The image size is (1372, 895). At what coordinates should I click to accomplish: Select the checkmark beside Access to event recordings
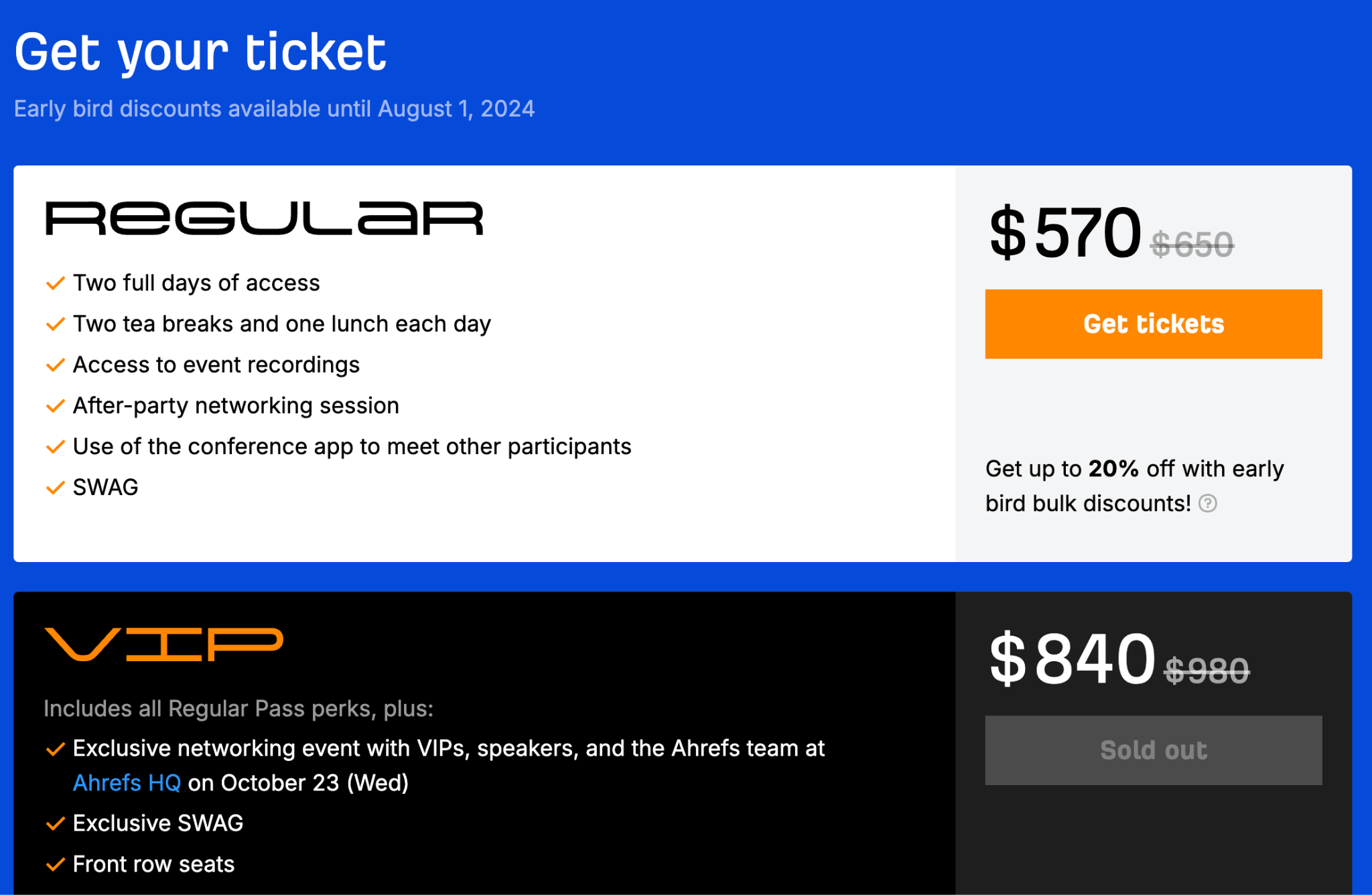point(55,365)
